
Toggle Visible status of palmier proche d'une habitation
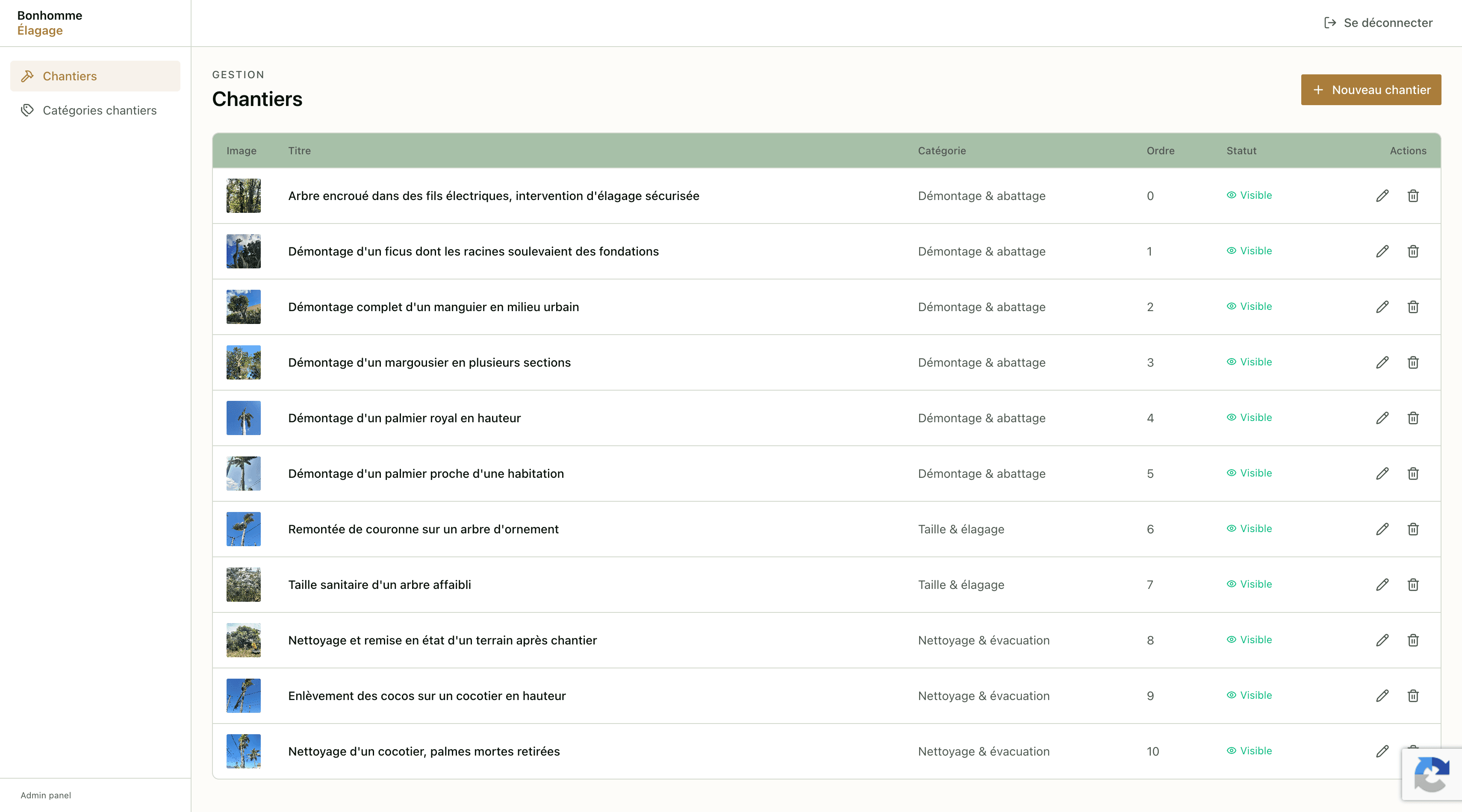(1249, 473)
